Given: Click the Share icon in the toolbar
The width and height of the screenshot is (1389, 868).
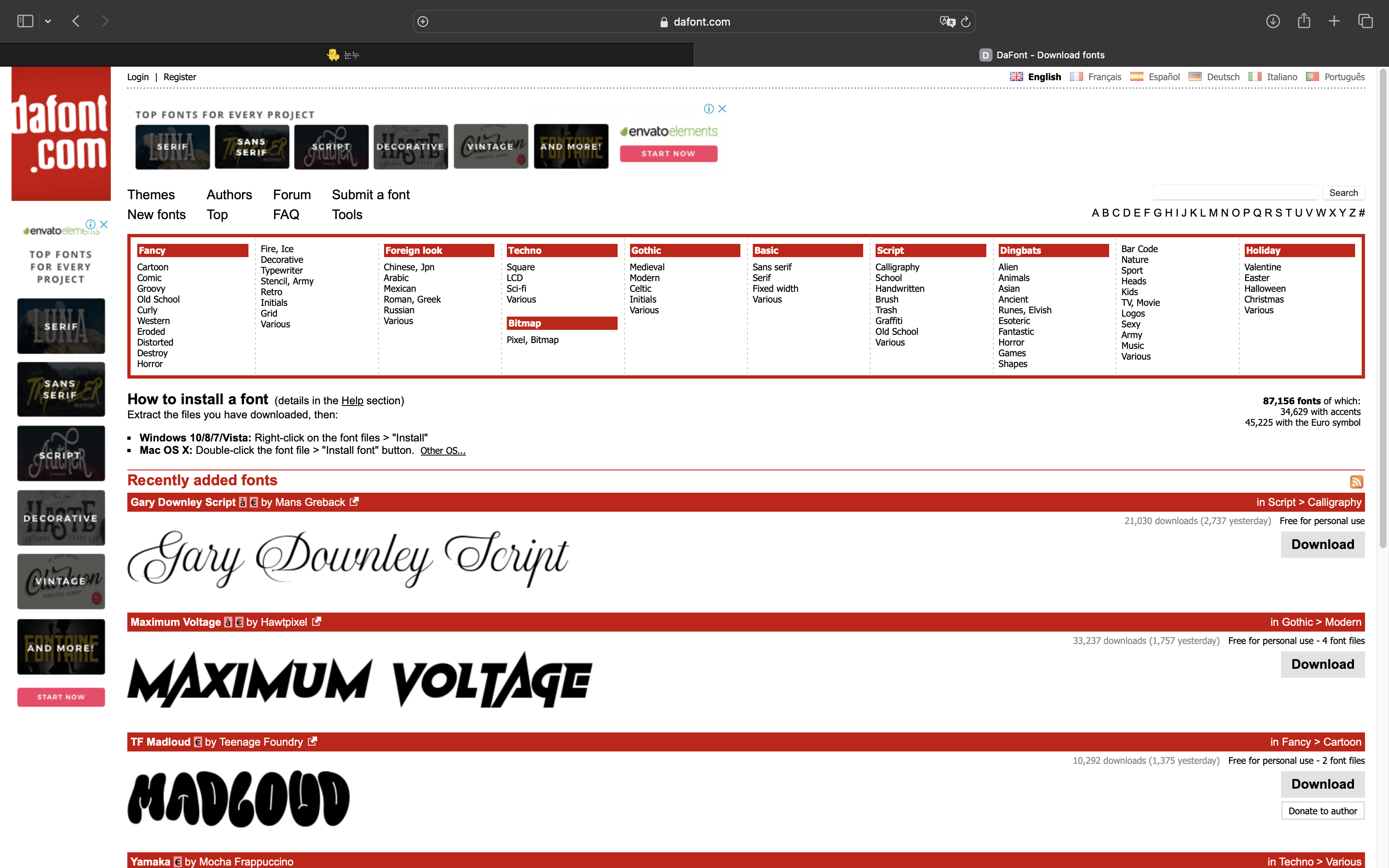Looking at the screenshot, I should tap(1303, 21).
